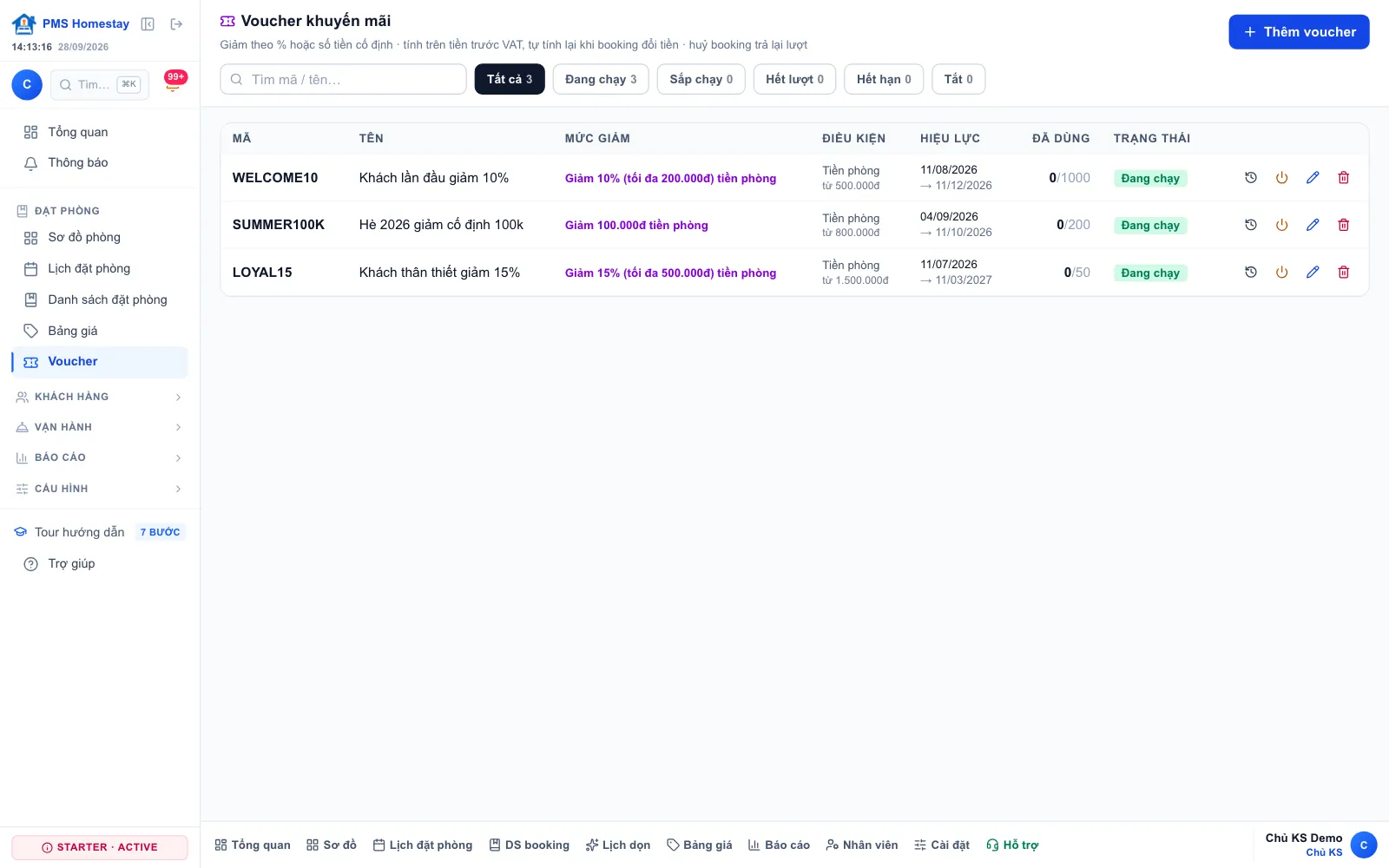Delete the LOYAL15 voucher
Image resolution: width=1389 pixels, height=868 pixels.
click(1344, 273)
